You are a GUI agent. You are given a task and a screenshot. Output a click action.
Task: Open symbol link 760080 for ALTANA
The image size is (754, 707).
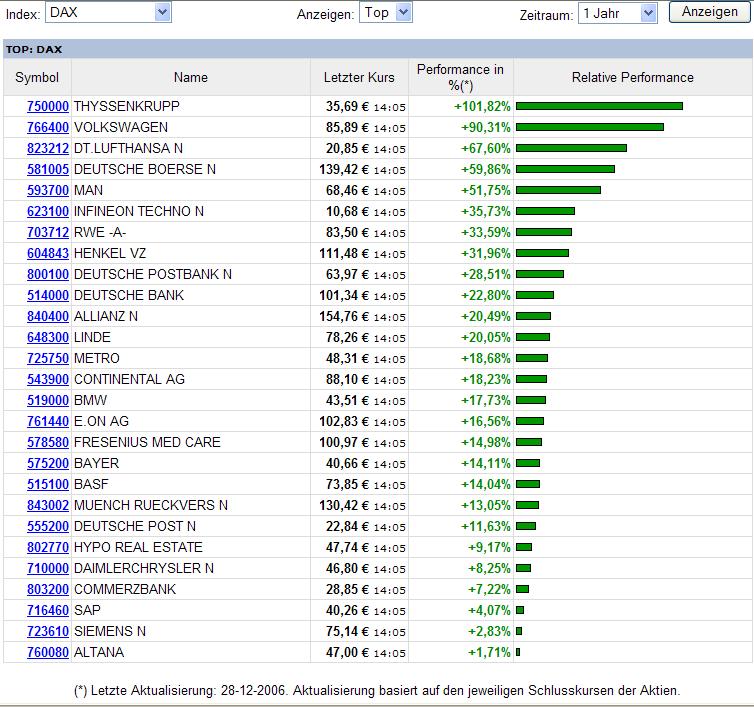tap(48, 652)
